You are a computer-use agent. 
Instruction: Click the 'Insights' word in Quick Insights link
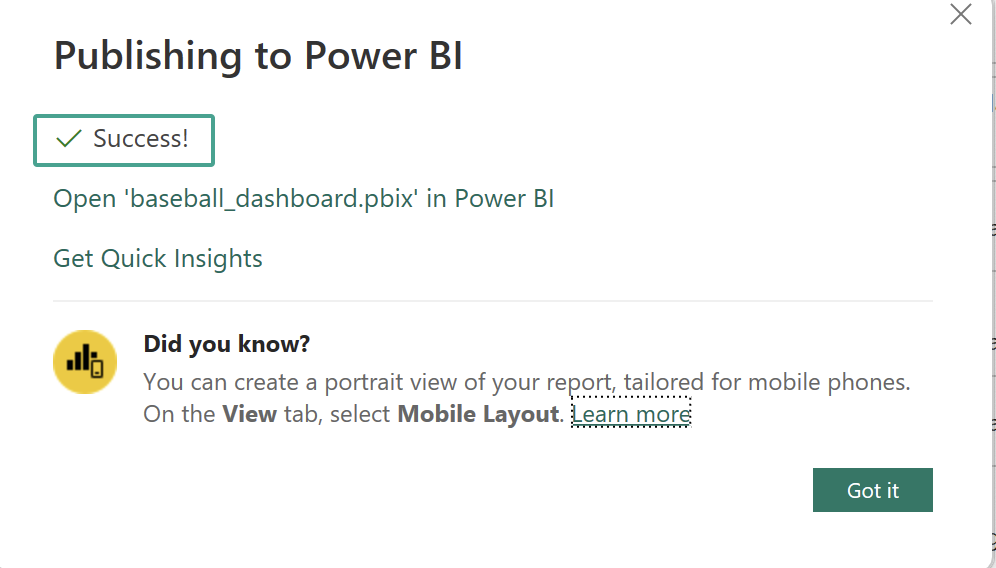pos(218,259)
